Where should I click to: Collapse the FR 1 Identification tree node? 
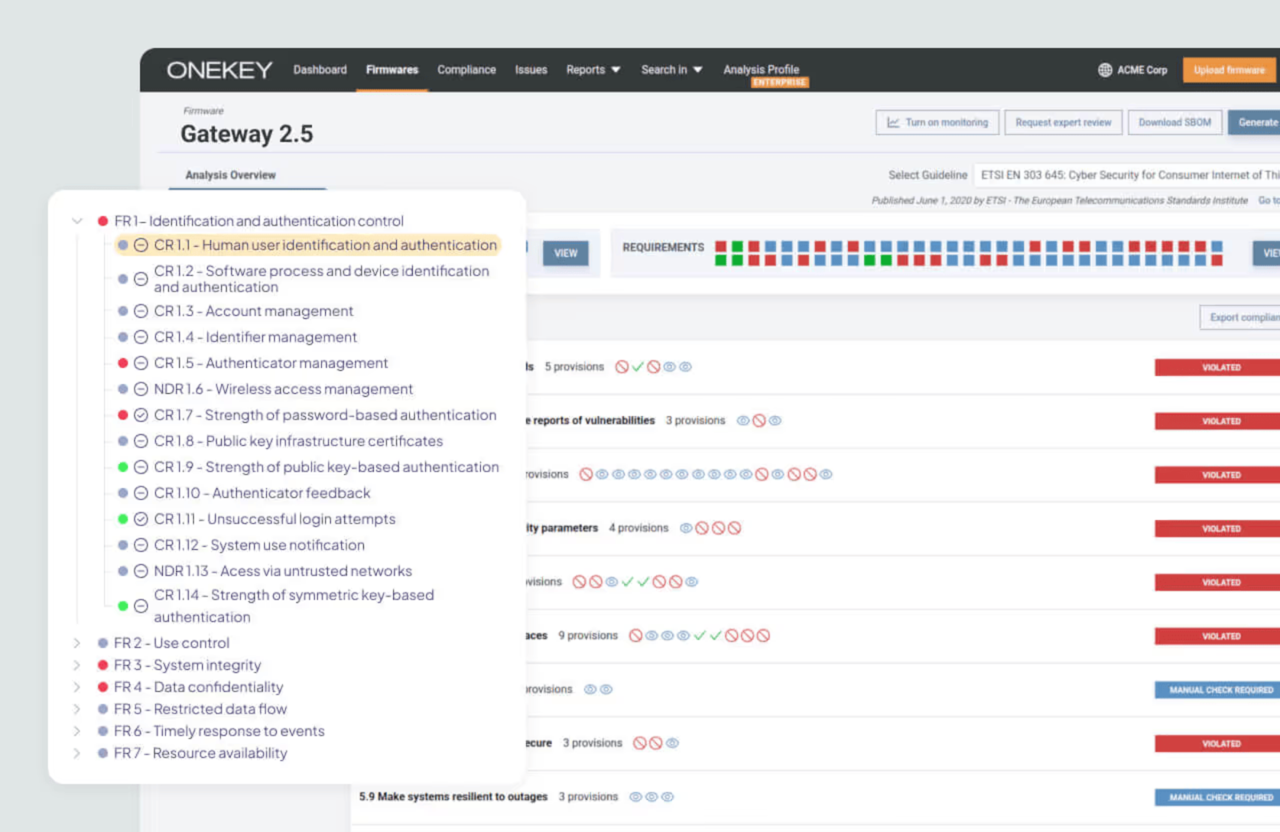tap(77, 221)
